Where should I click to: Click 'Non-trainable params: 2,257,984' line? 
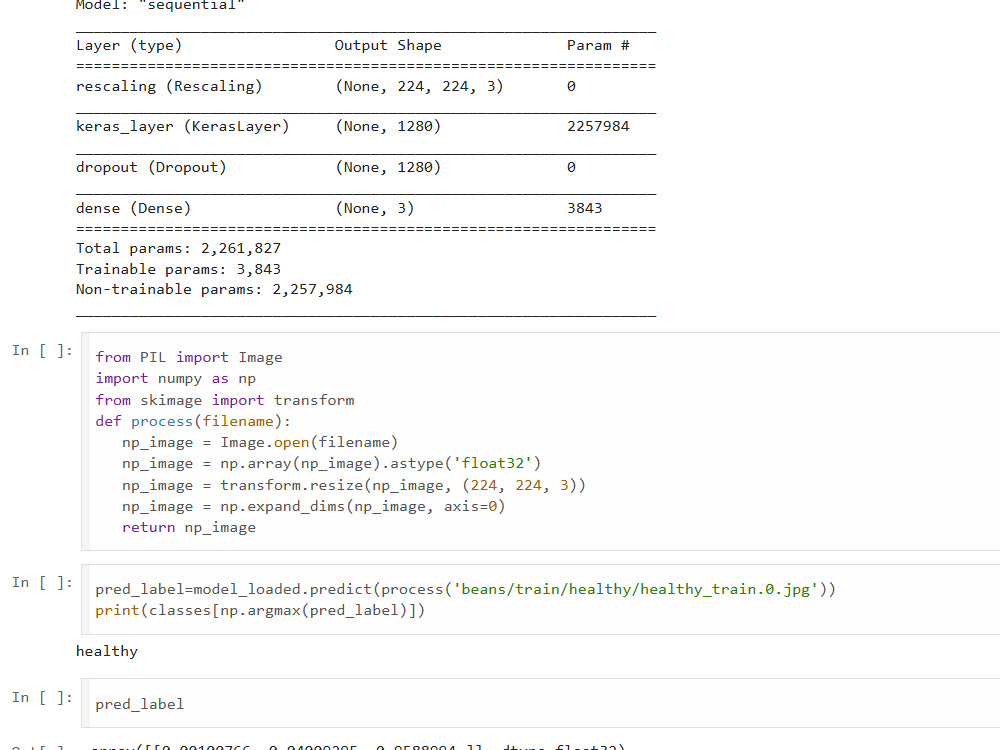pyautogui.click(x=214, y=290)
